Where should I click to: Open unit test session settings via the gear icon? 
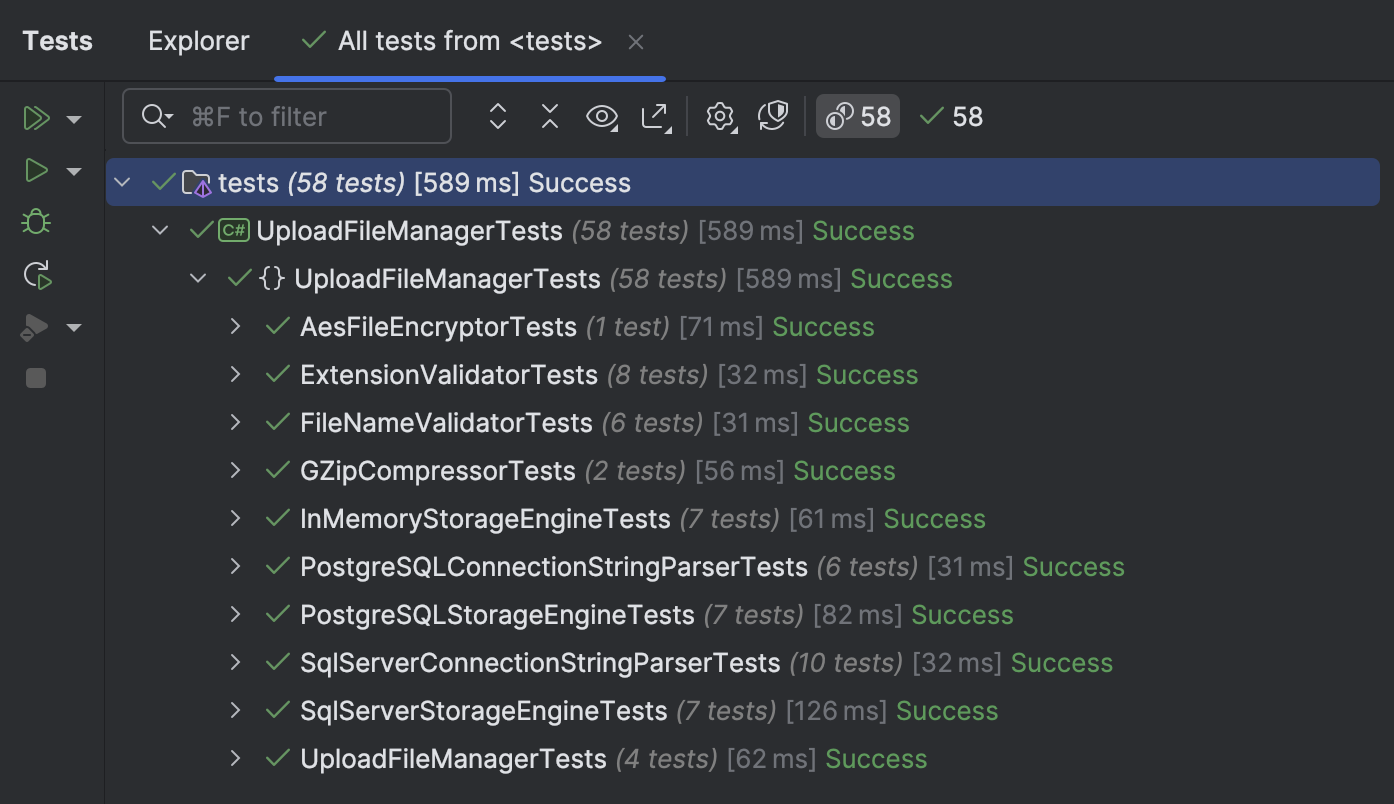point(720,116)
